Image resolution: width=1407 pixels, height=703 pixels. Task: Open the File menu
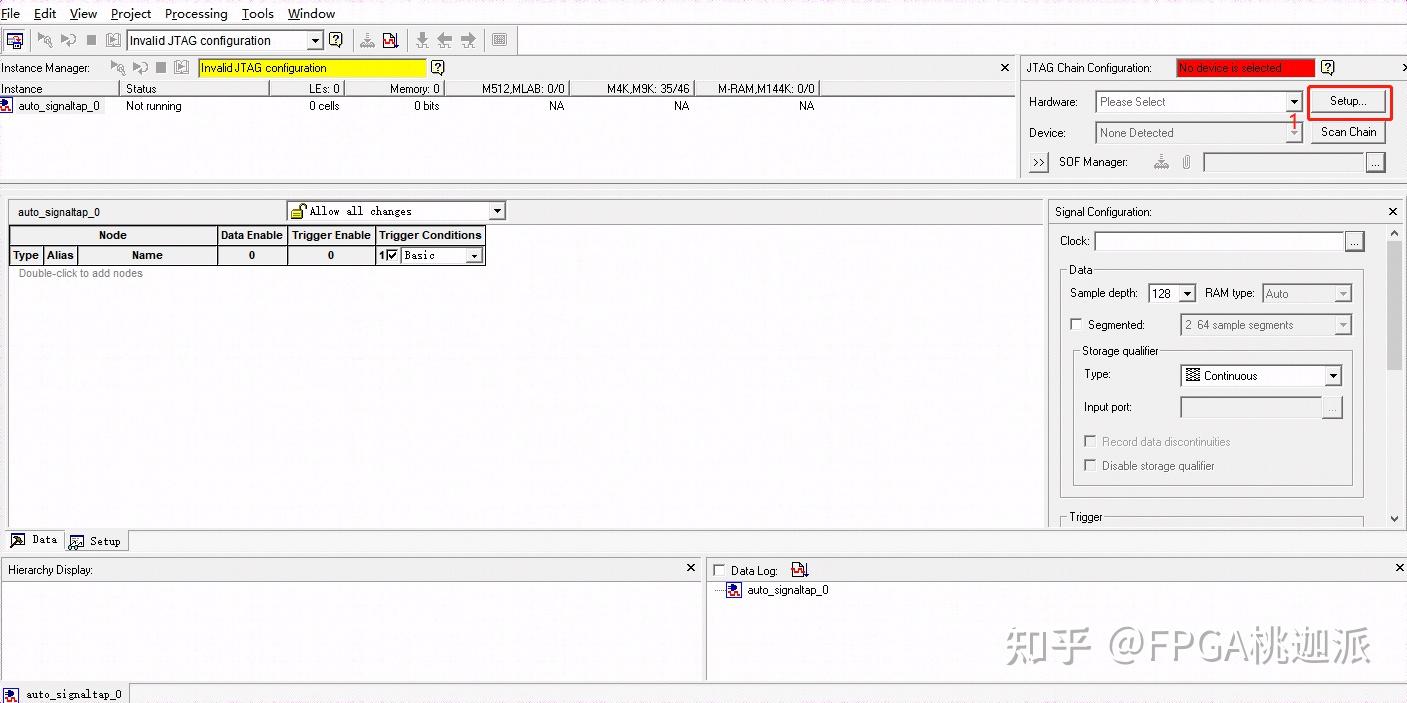[x=10, y=14]
